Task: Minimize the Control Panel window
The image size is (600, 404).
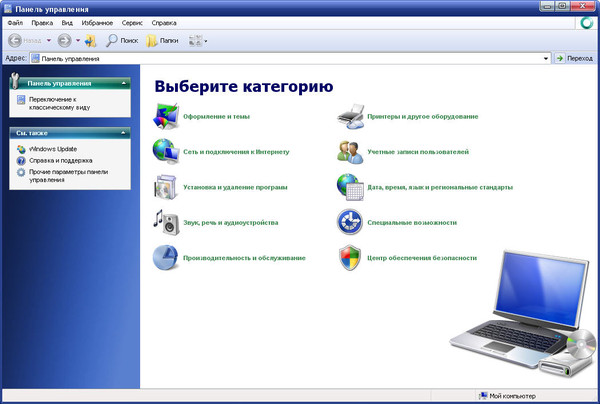Action: 547,6
